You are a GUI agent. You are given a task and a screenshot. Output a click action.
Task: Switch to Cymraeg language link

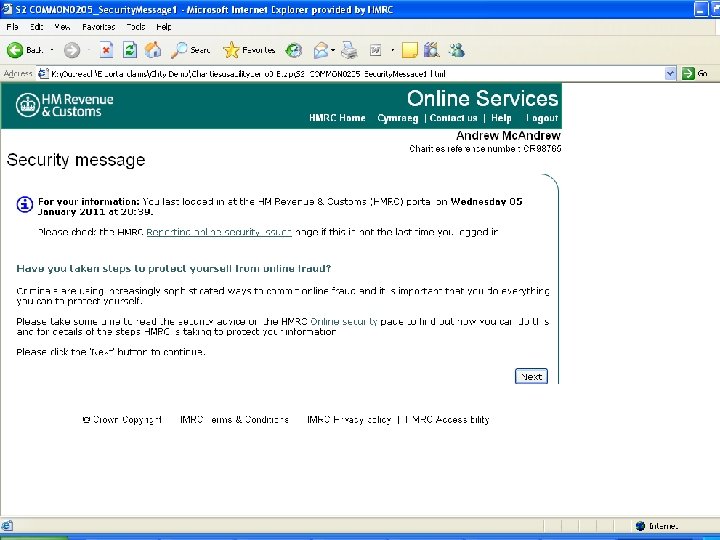tap(398, 118)
